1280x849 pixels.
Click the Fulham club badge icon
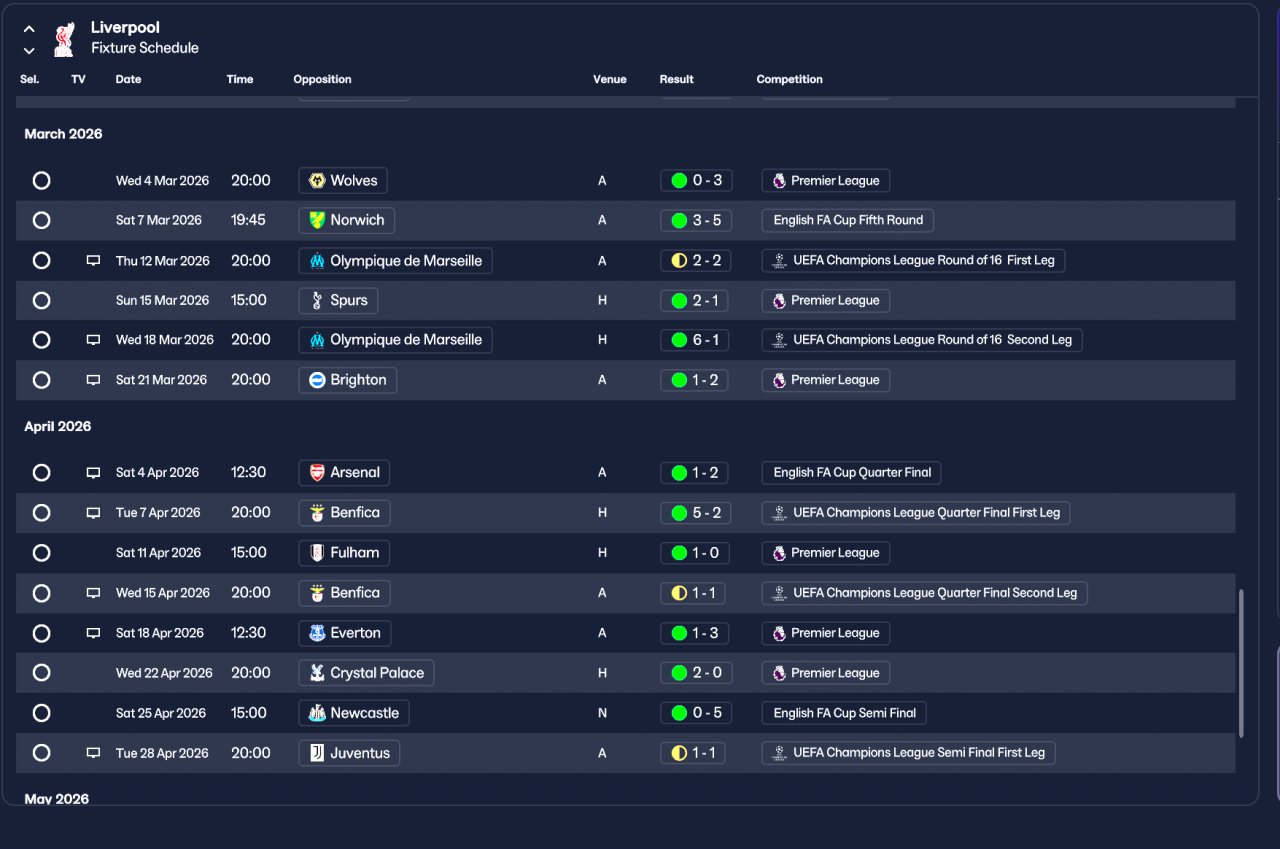(x=317, y=553)
